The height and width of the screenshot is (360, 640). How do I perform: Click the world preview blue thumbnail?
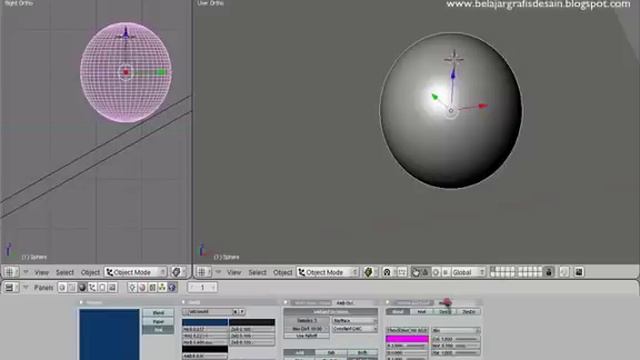(109, 334)
